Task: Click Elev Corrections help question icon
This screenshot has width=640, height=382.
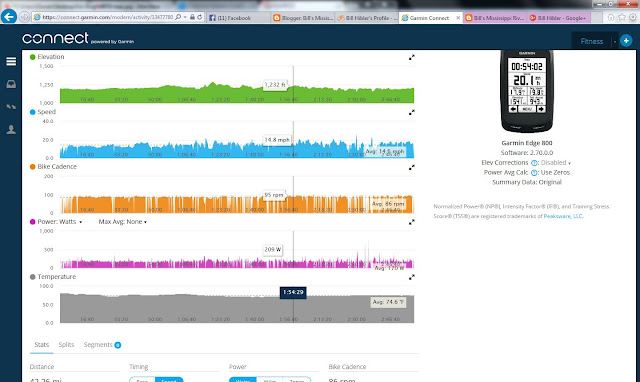Action: coord(534,163)
